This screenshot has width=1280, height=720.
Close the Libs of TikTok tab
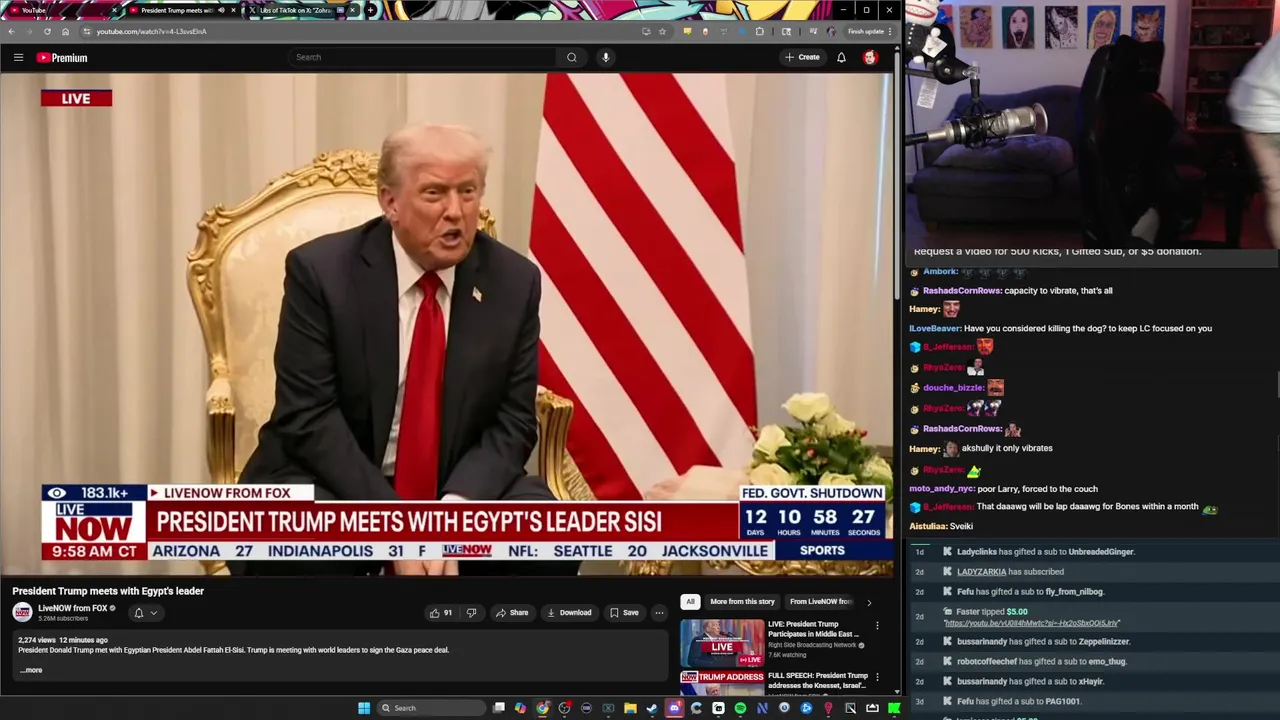coord(352,10)
